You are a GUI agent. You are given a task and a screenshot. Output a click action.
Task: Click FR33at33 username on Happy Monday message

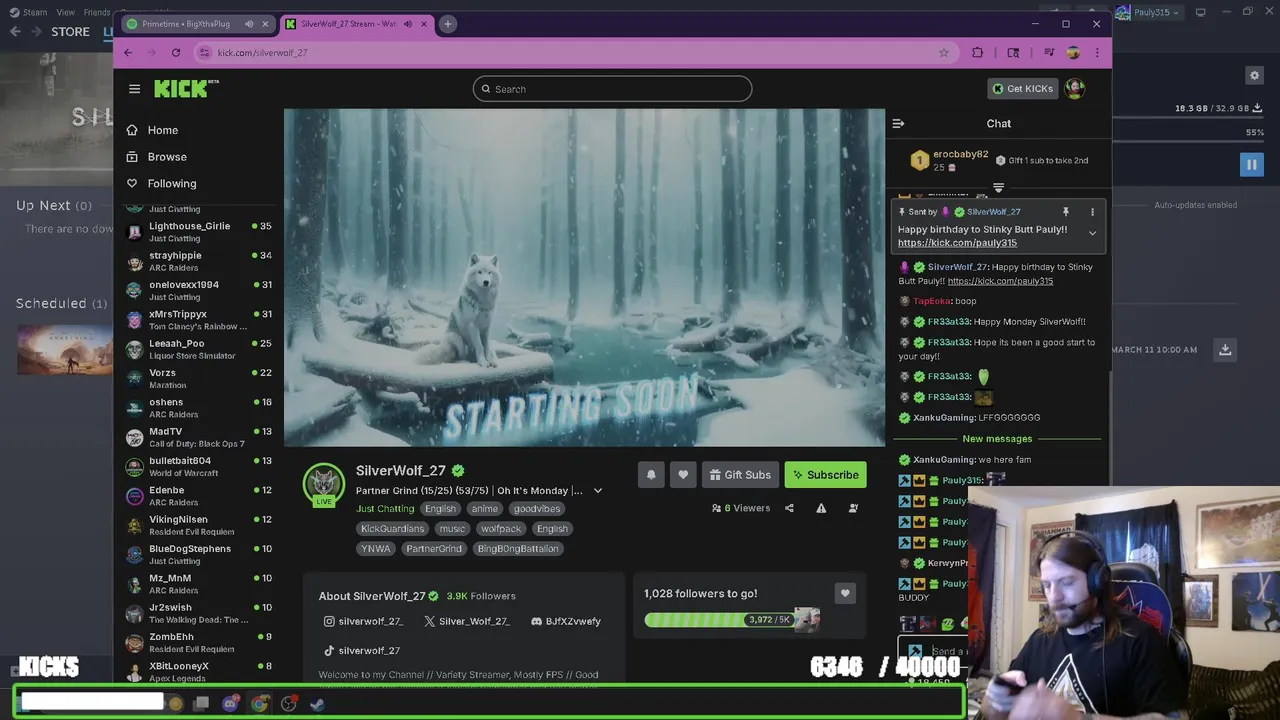[x=949, y=322]
